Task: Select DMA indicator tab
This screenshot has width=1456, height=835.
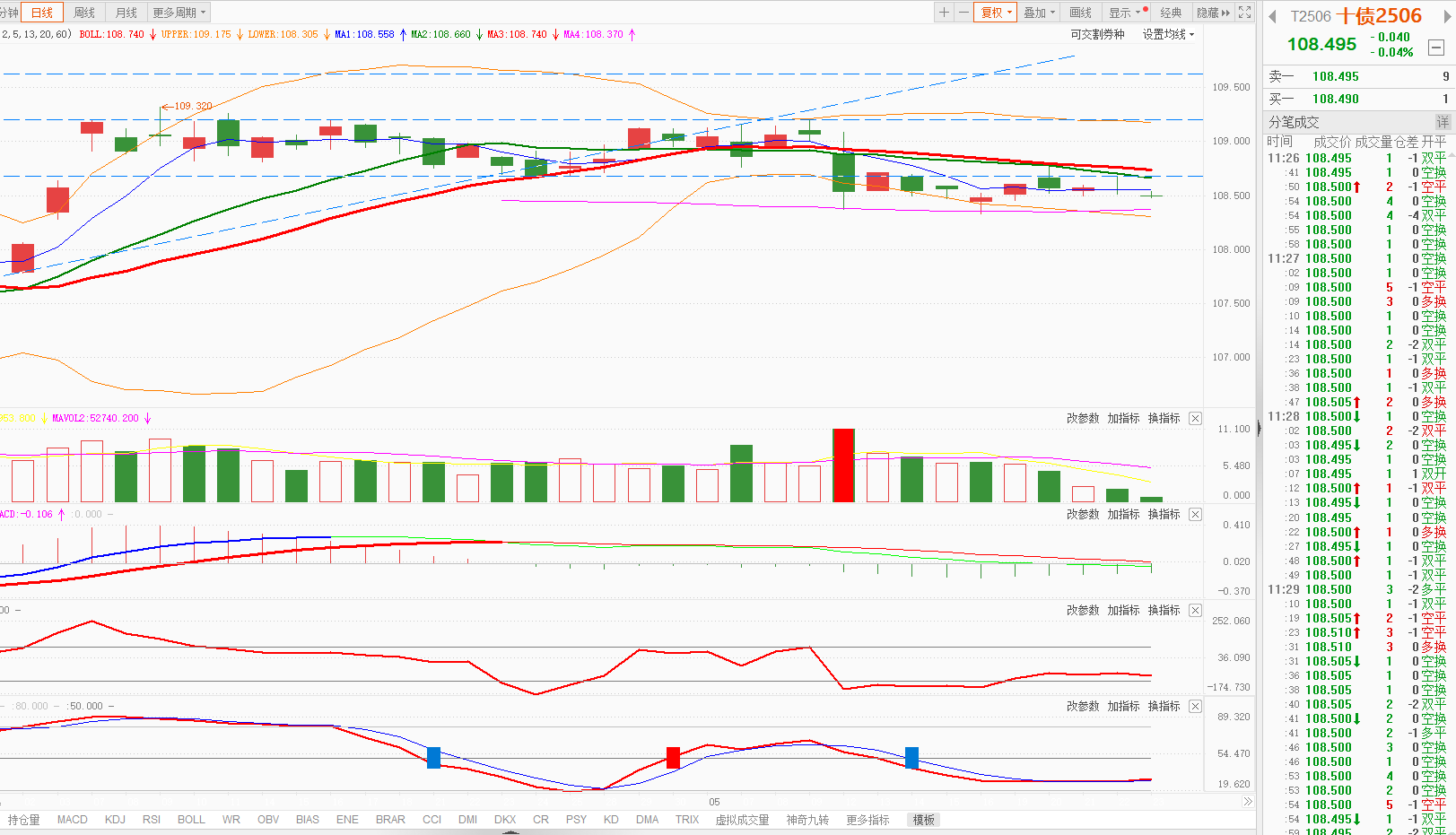Action: (647, 820)
